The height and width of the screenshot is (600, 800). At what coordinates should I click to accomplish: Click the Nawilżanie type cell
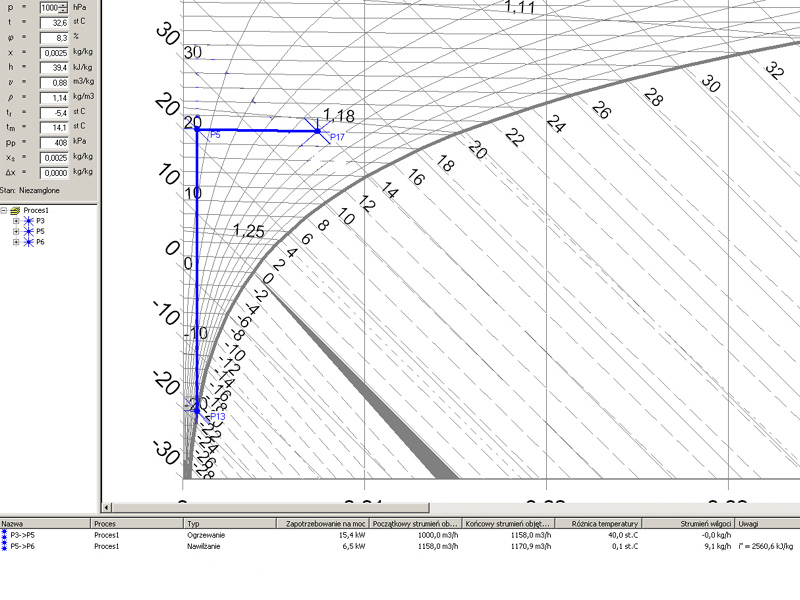(x=204, y=546)
